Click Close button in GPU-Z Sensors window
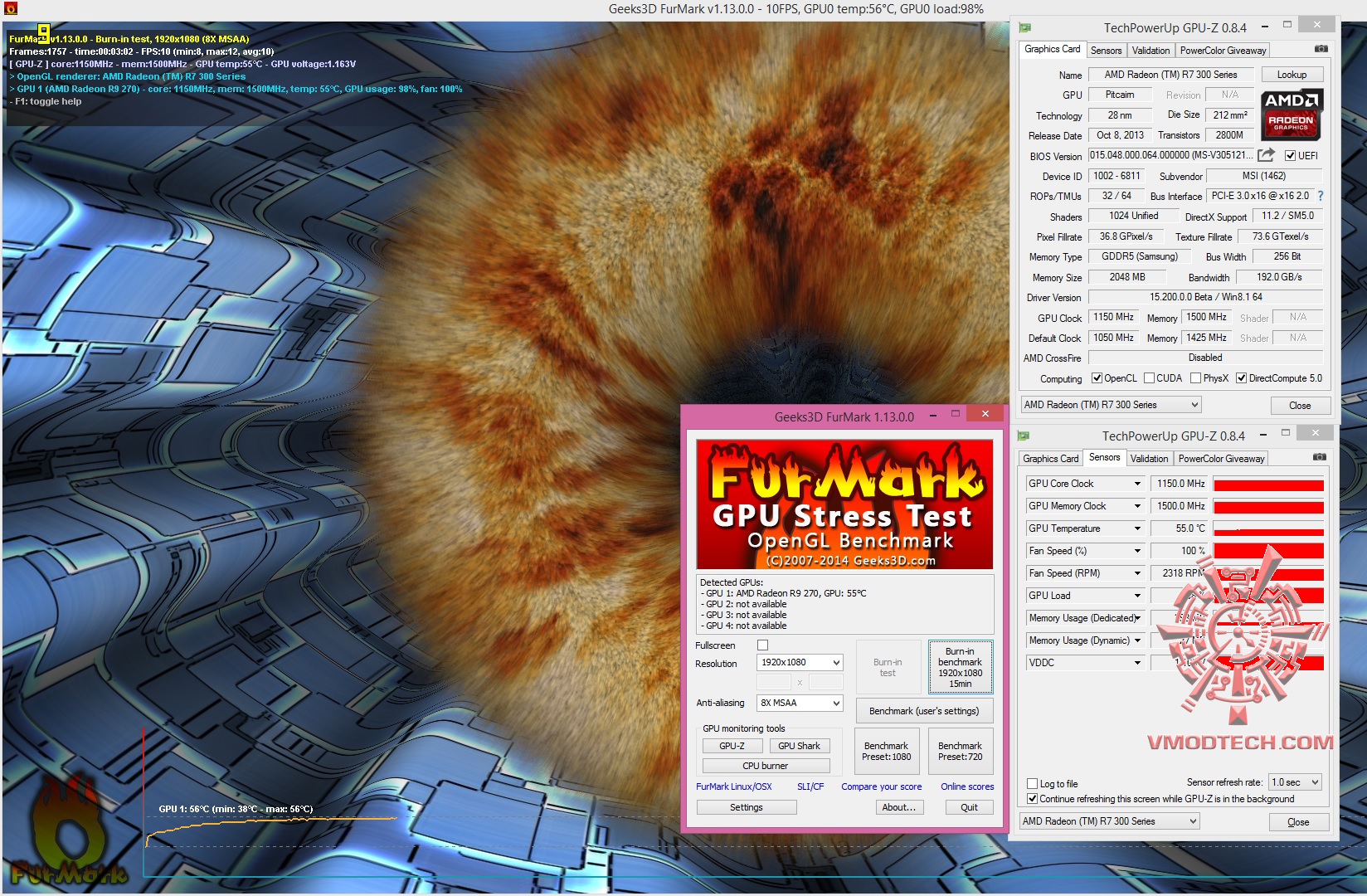 (1298, 822)
